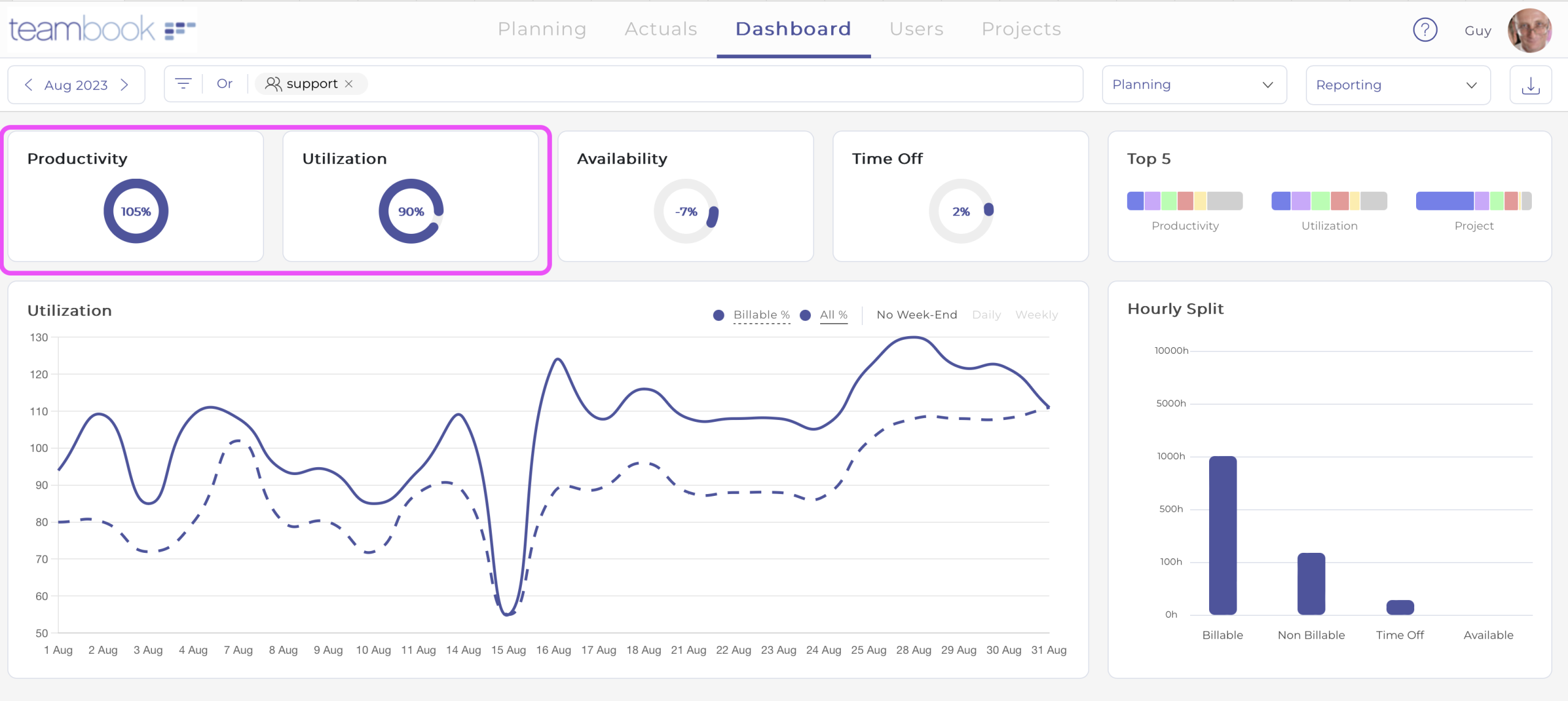The image size is (1568, 701).
Task: Switch the Utilization chart to Weekly view
Action: tap(1036, 315)
